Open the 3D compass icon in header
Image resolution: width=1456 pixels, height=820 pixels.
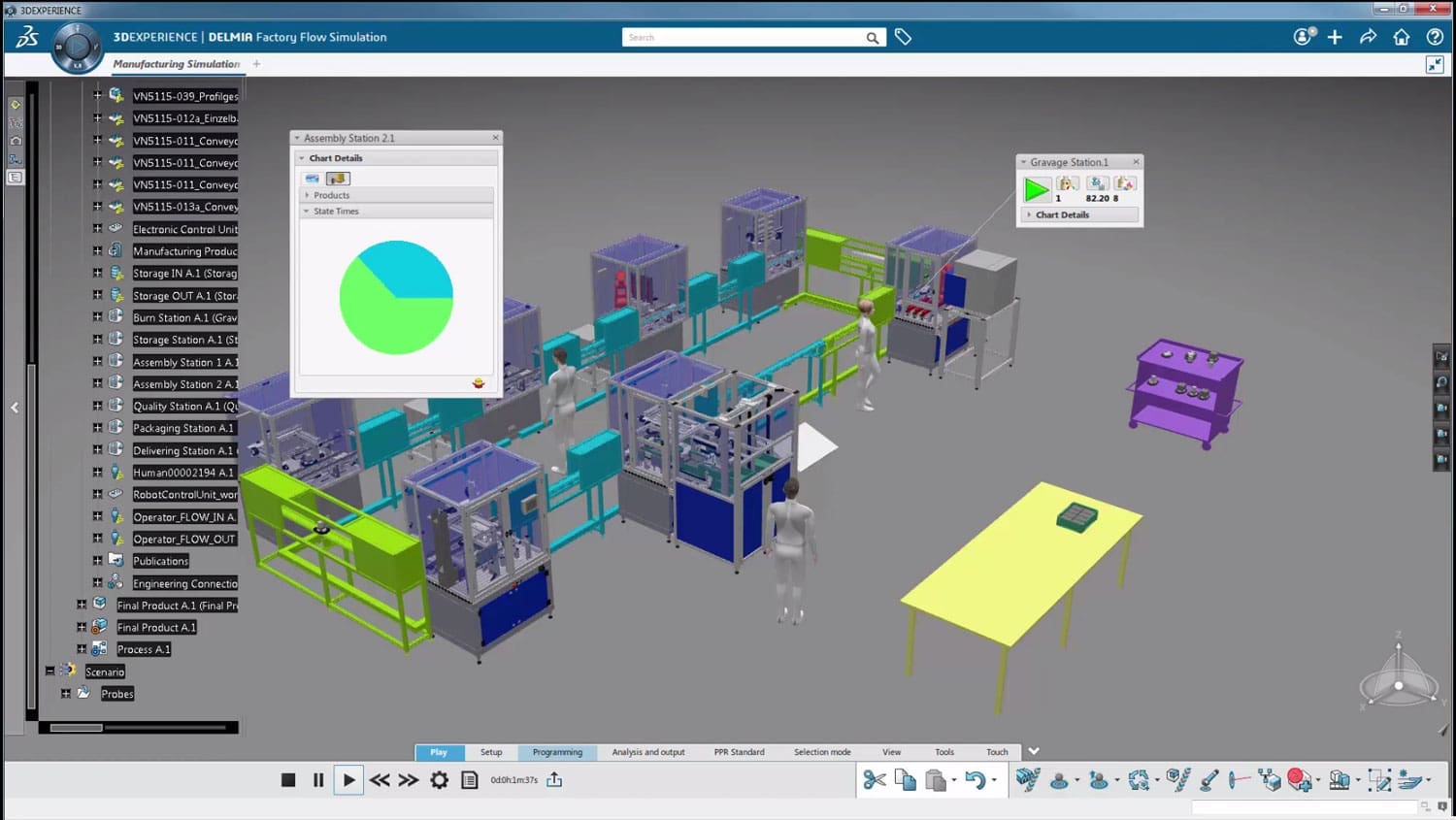pos(77,47)
